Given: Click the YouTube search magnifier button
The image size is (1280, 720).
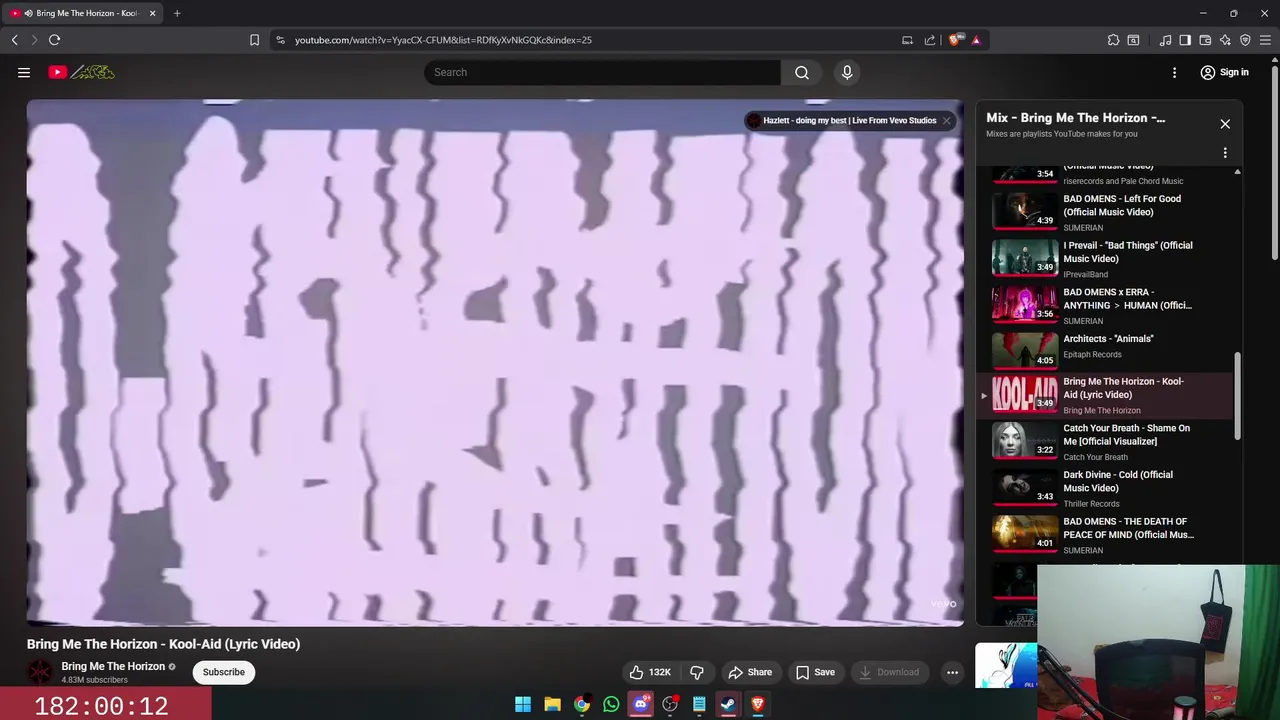Looking at the screenshot, I should (802, 72).
